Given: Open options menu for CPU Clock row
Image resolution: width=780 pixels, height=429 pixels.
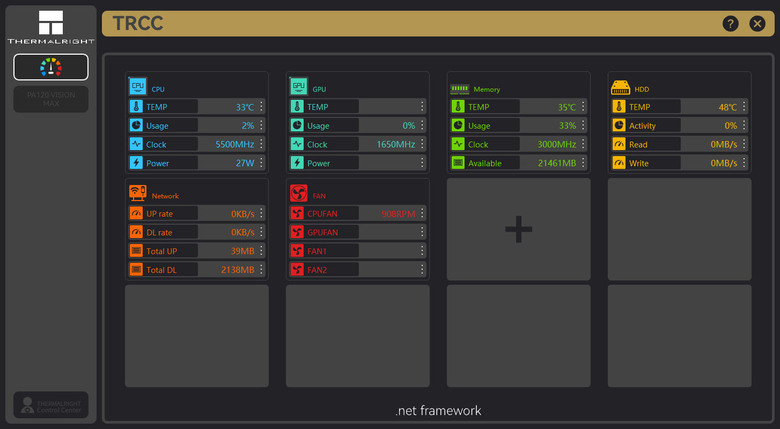Looking at the screenshot, I should 262,144.
